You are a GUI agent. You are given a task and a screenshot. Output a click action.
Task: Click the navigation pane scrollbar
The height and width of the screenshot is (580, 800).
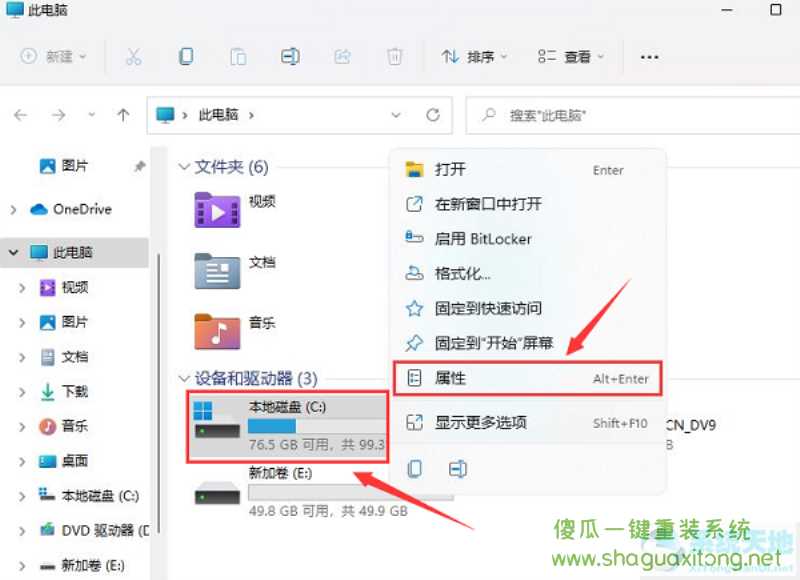158,393
